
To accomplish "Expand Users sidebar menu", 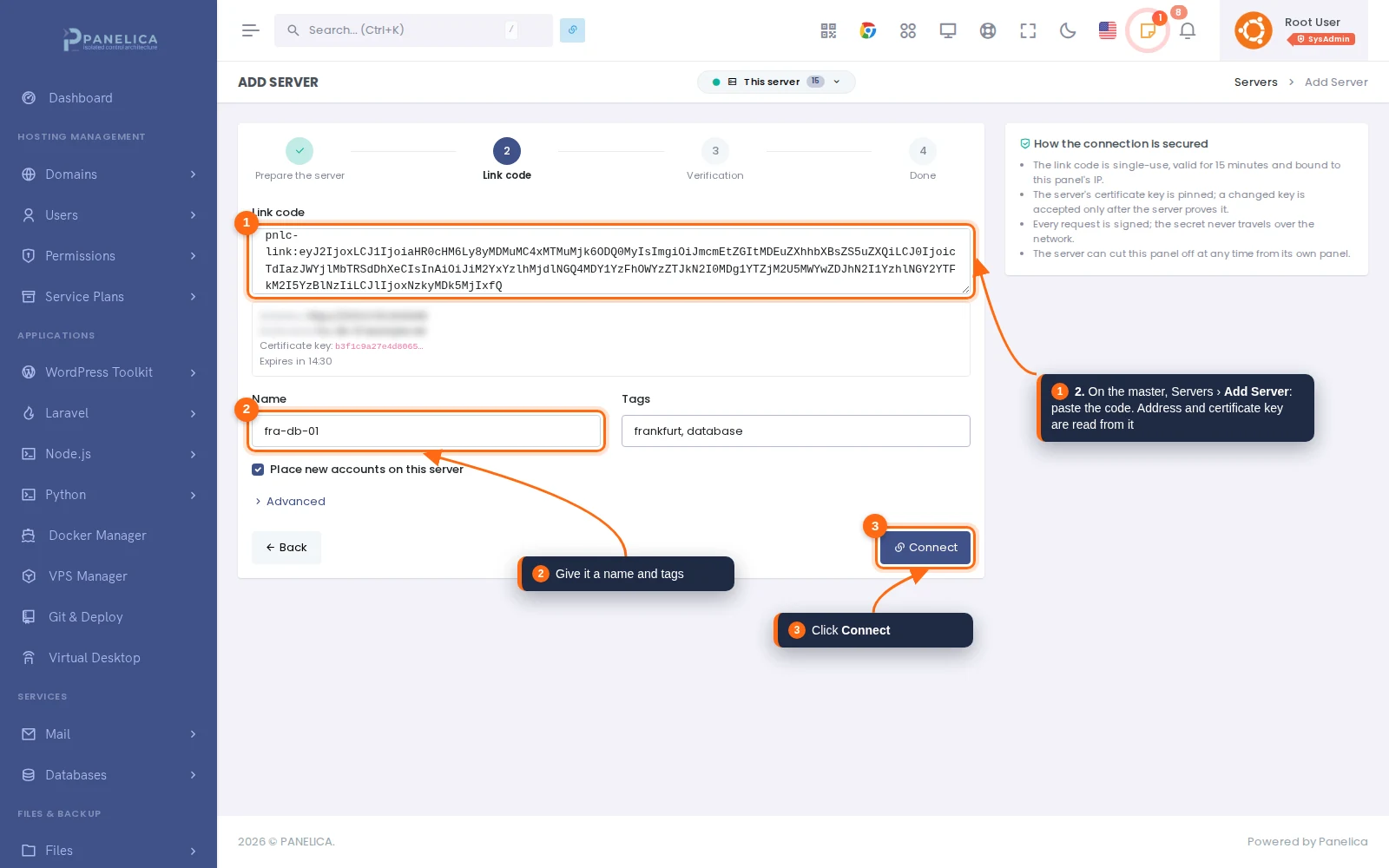I will 109,215.
